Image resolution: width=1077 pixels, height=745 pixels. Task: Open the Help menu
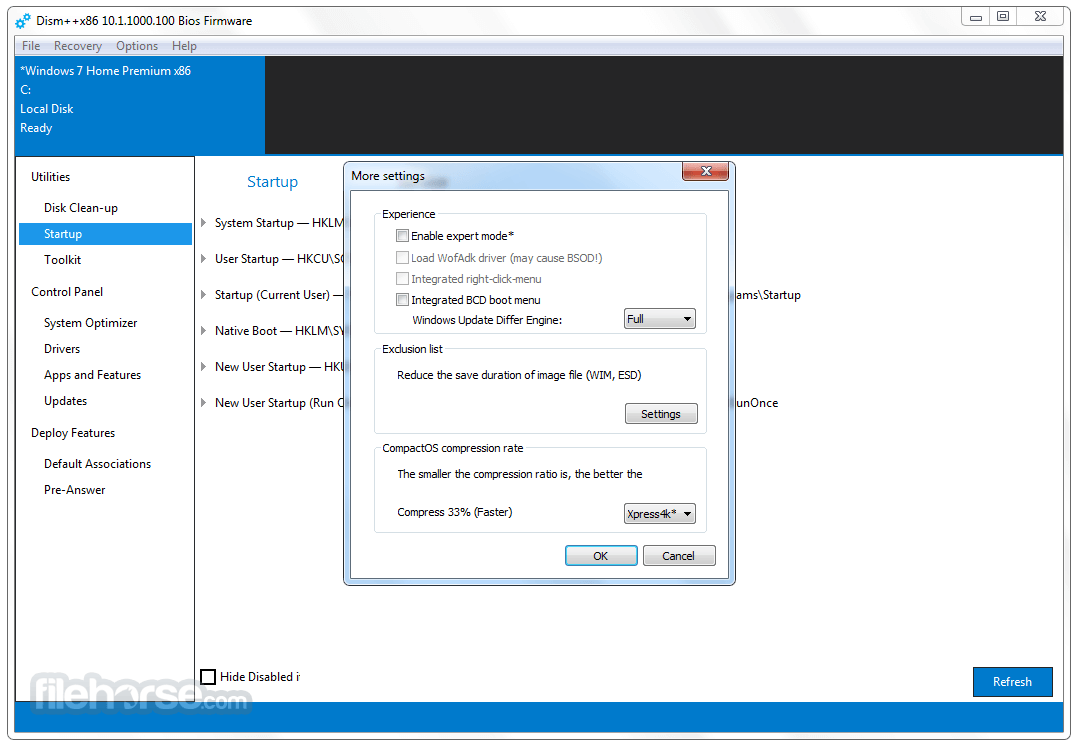[184, 46]
